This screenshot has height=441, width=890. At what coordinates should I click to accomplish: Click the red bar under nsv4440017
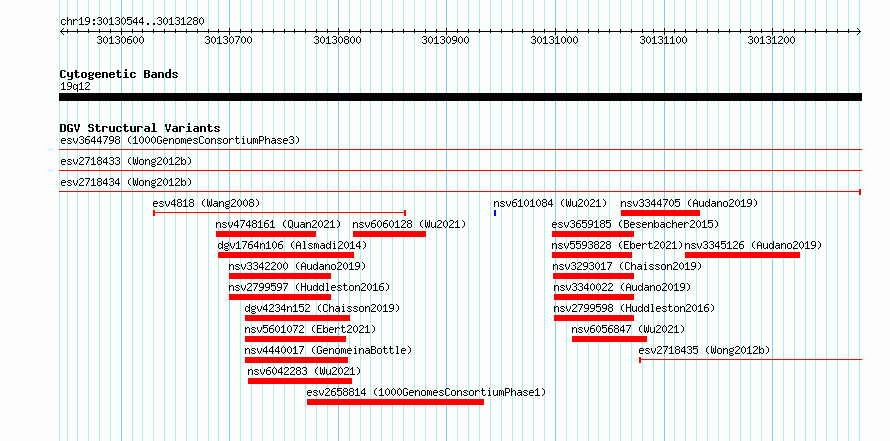coord(296,360)
